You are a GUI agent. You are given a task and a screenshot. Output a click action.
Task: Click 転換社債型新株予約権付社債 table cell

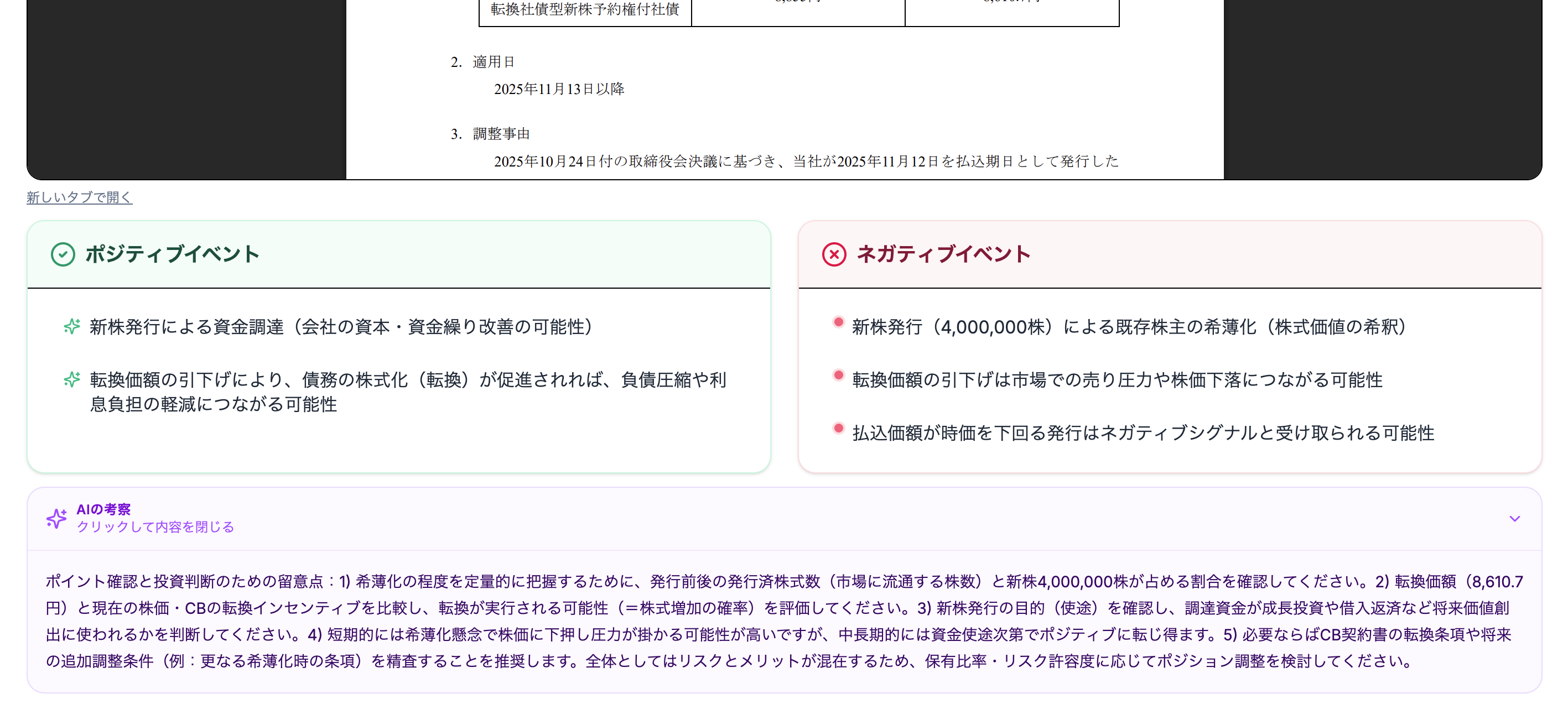(x=584, y=10)
